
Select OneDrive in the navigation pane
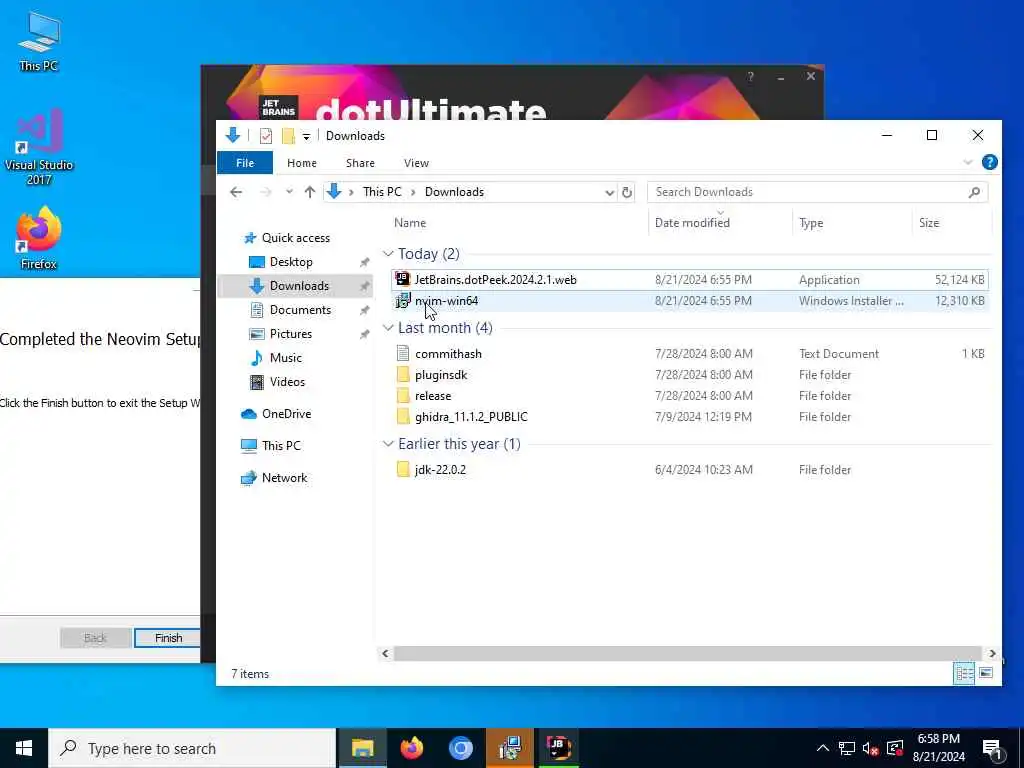point(286,414)
